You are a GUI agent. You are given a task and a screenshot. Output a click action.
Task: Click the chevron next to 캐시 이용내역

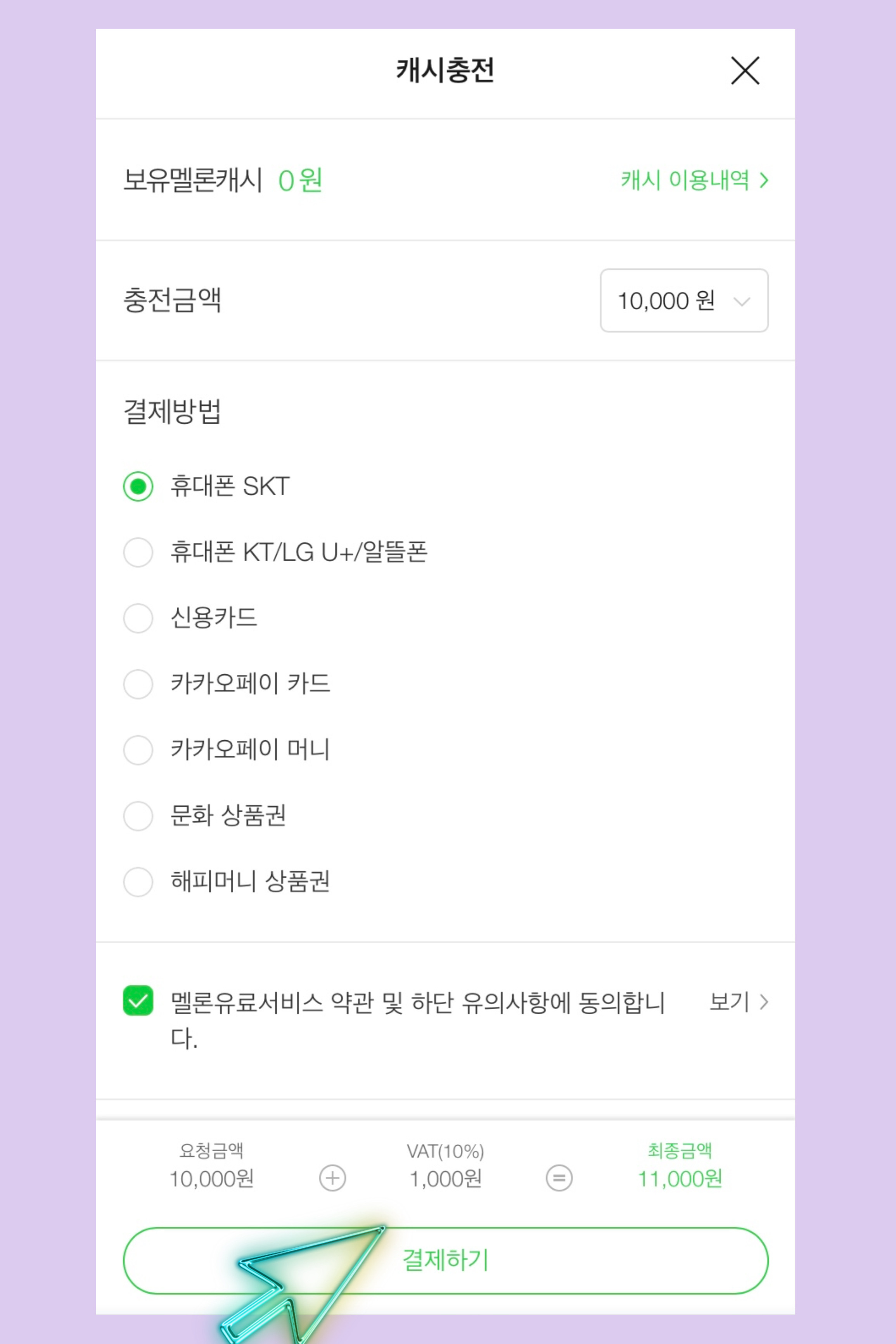click(764, 180)
